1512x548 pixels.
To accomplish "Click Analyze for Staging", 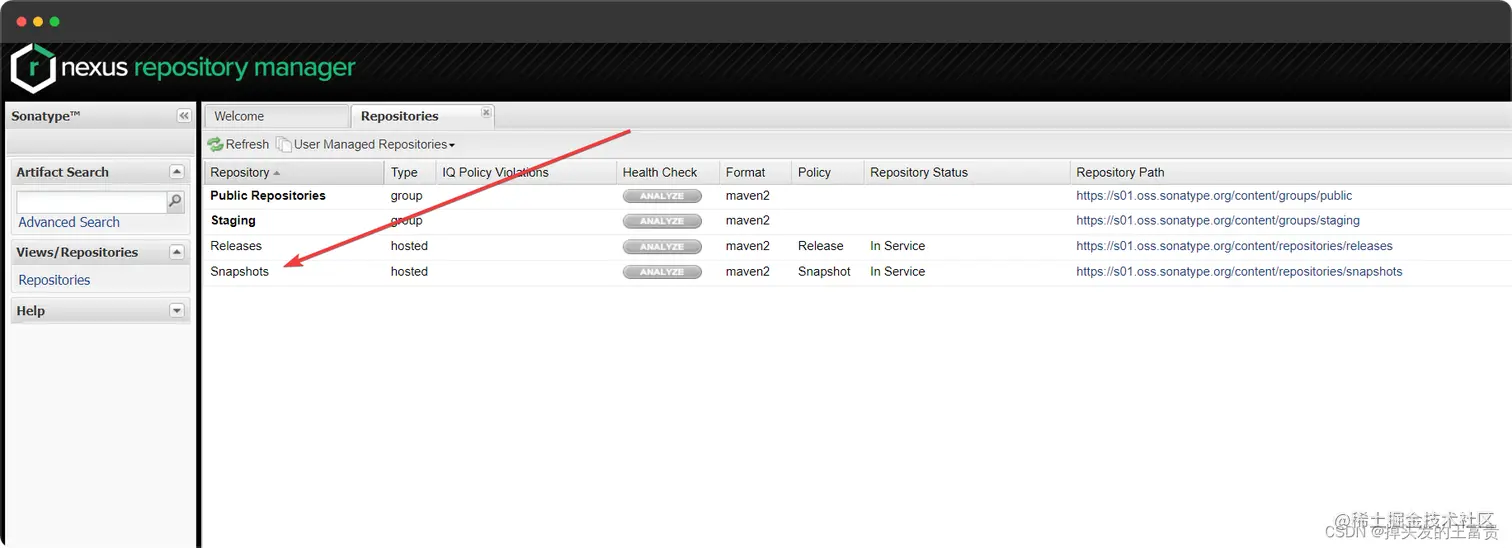I will [662, 221].
